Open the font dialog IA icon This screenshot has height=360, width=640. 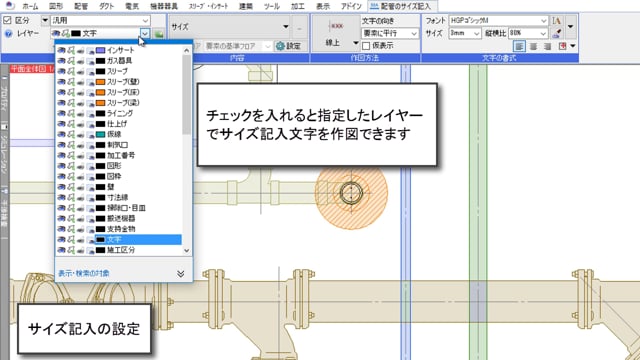click(556, 20)
